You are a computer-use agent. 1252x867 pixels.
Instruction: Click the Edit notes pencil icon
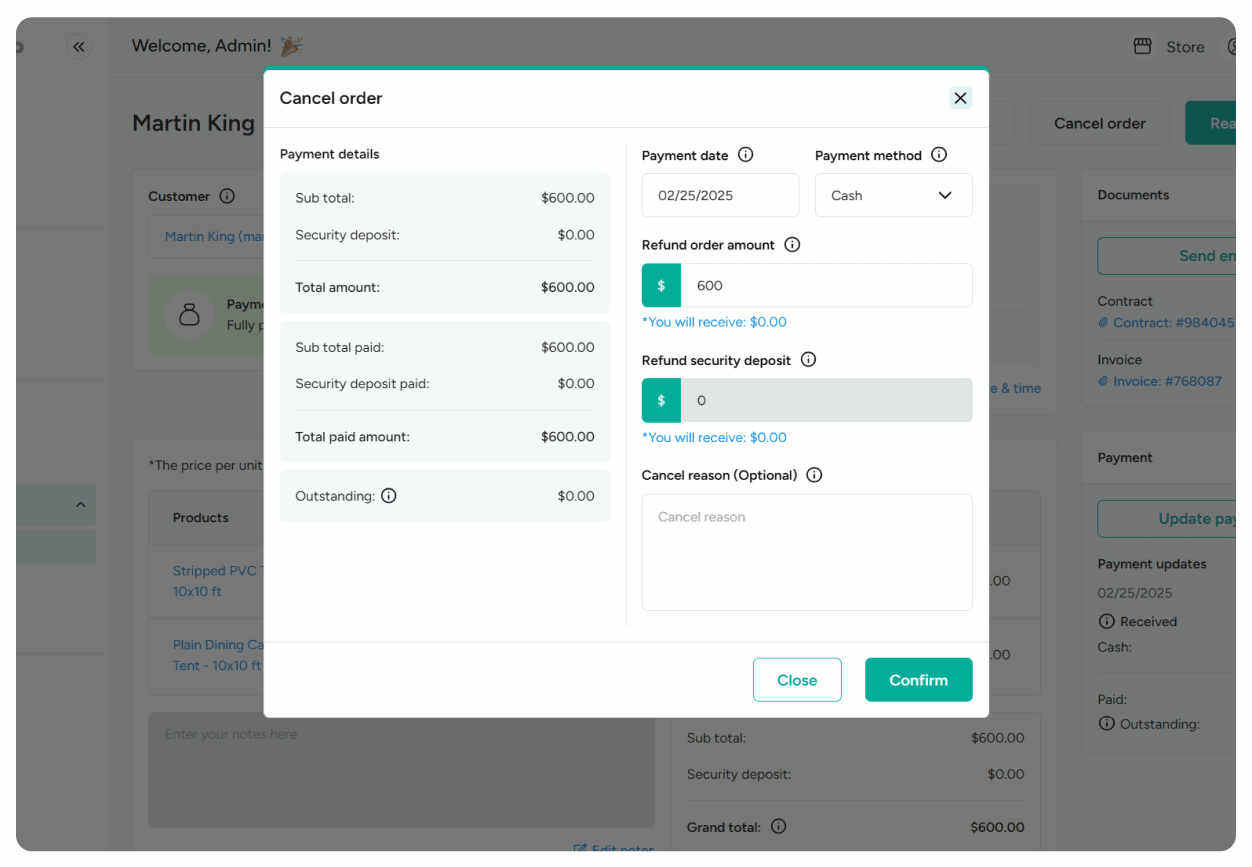tap(580, 849)
